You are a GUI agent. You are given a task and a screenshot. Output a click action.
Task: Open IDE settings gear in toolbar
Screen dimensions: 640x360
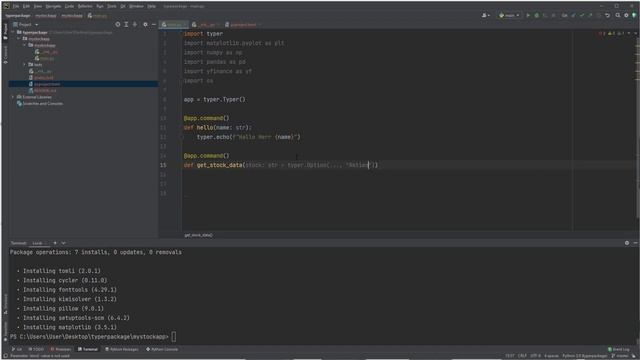pos(626,15)
